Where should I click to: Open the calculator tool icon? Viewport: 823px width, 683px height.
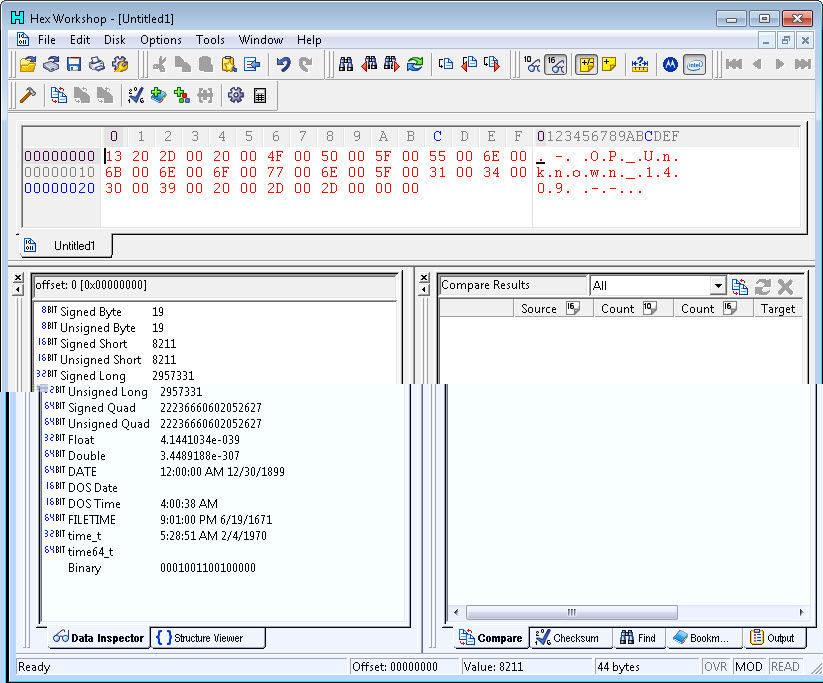pyautogui.click(x=260, y=95)
